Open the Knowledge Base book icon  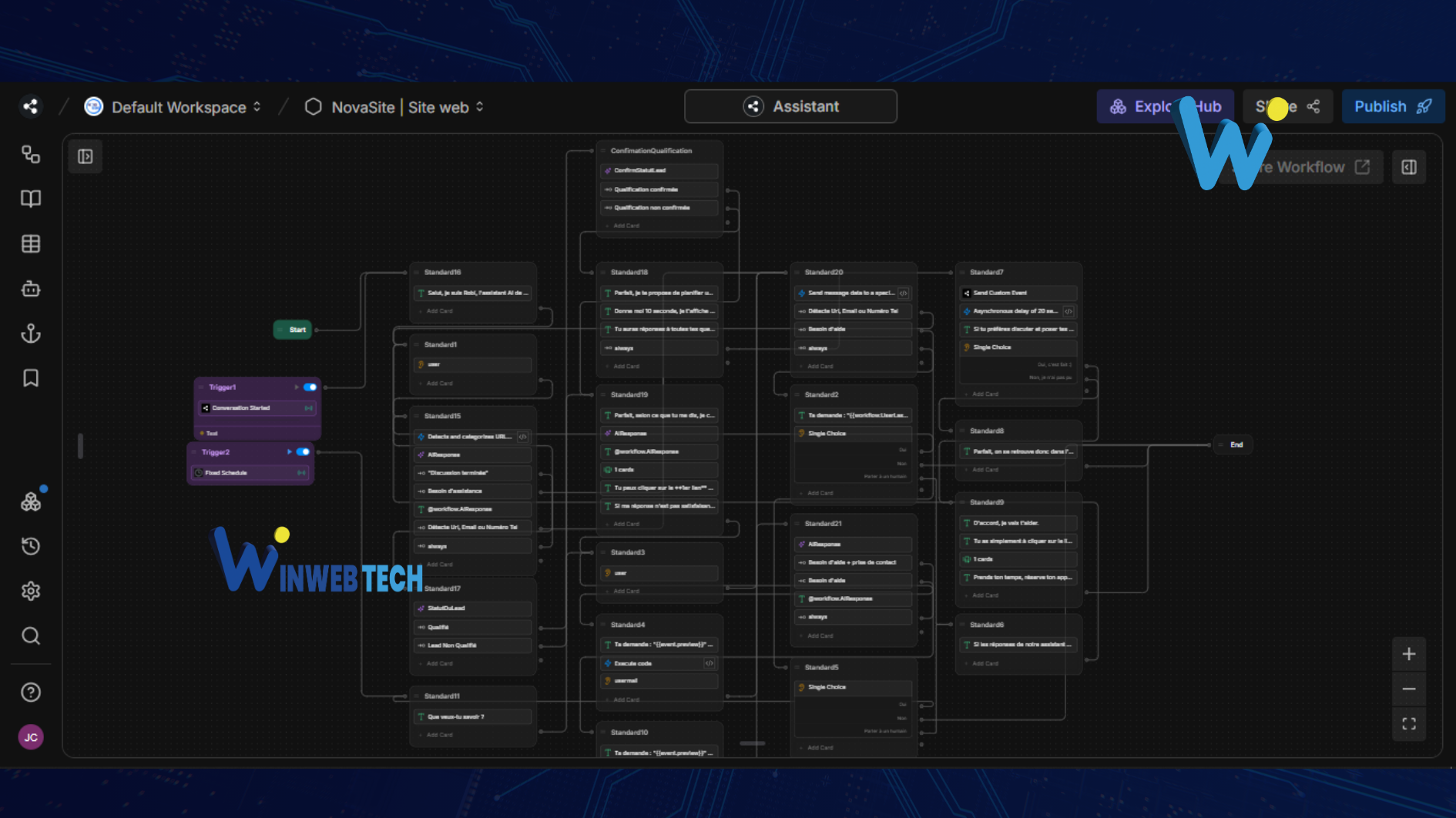pyautogui.click(x=31, y=199)
